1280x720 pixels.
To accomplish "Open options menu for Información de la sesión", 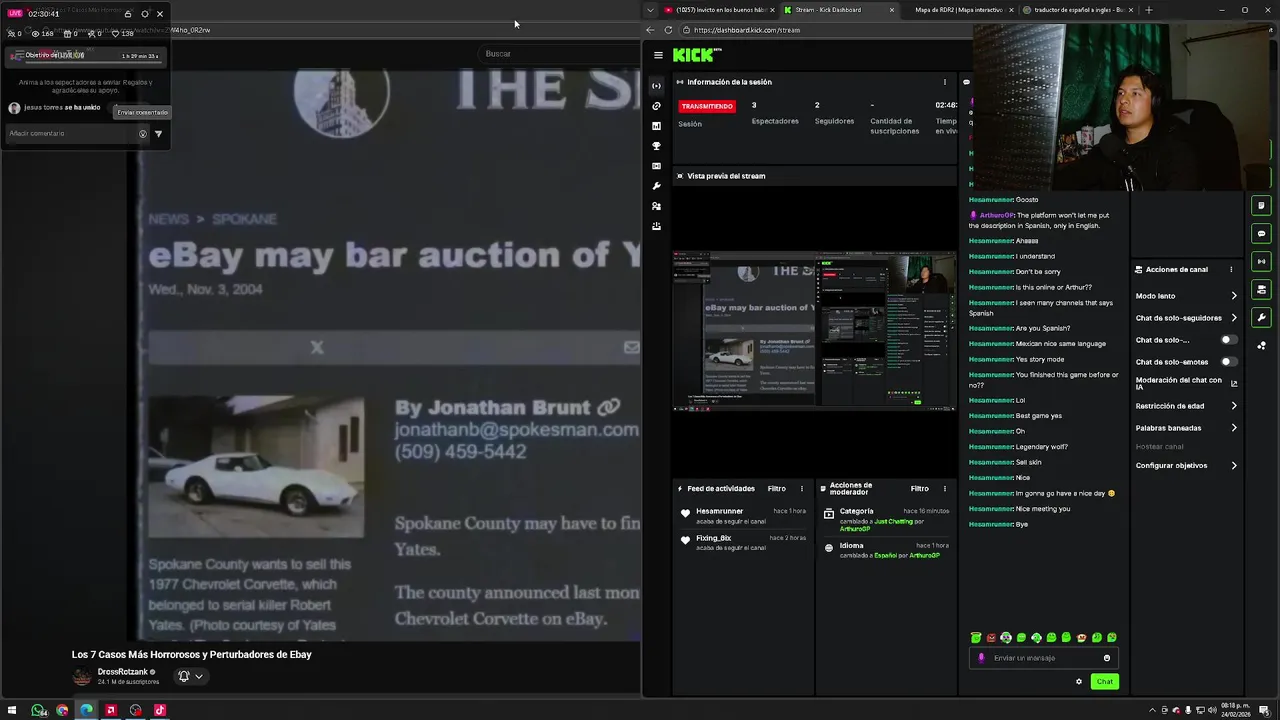I will tap(944, 82).
